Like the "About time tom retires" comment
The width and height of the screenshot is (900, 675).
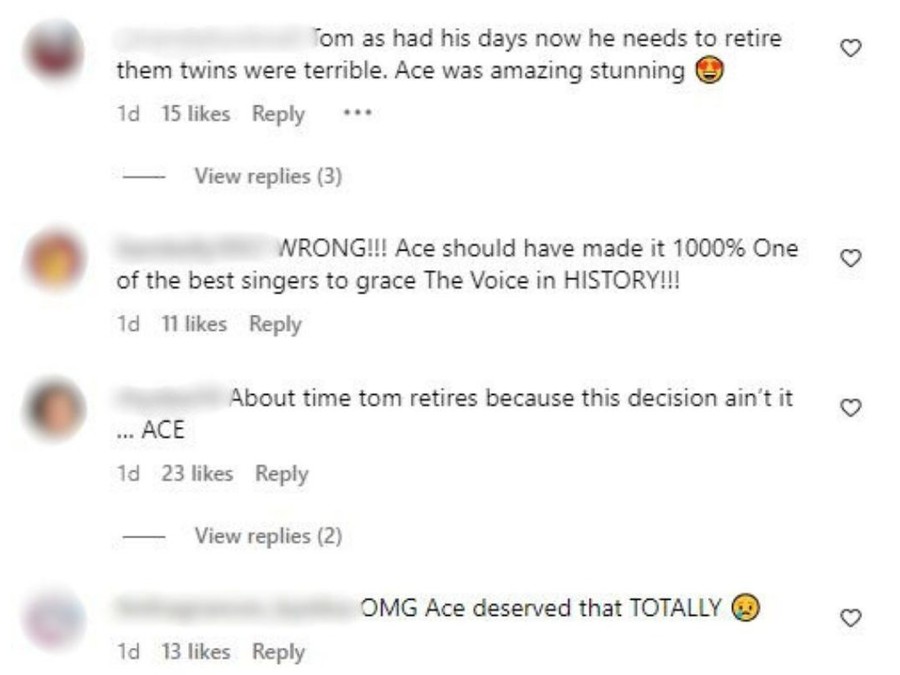coord(850,408)
